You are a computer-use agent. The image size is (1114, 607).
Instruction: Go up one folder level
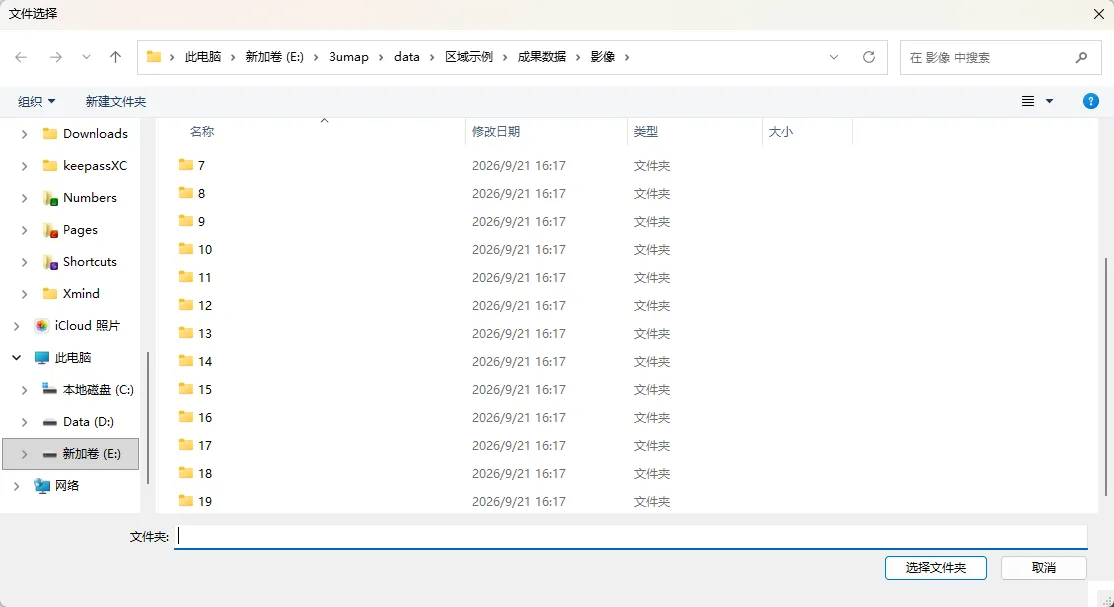(115, 57)
